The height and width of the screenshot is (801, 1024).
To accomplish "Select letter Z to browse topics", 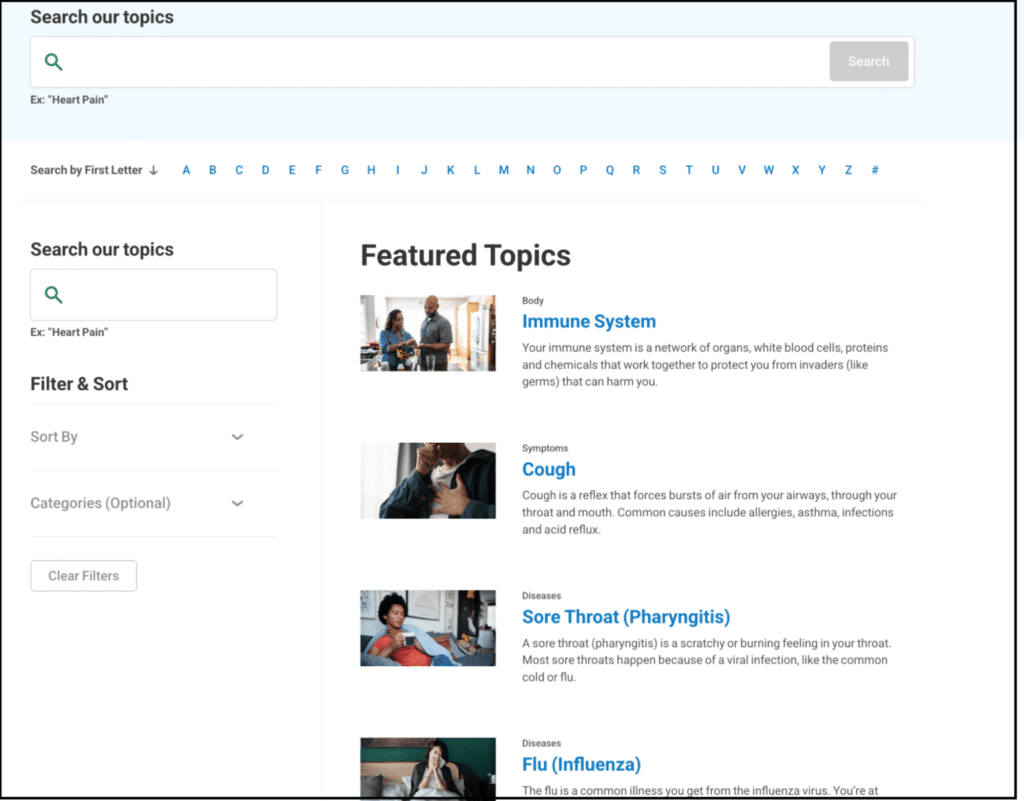I will point(848,170).
